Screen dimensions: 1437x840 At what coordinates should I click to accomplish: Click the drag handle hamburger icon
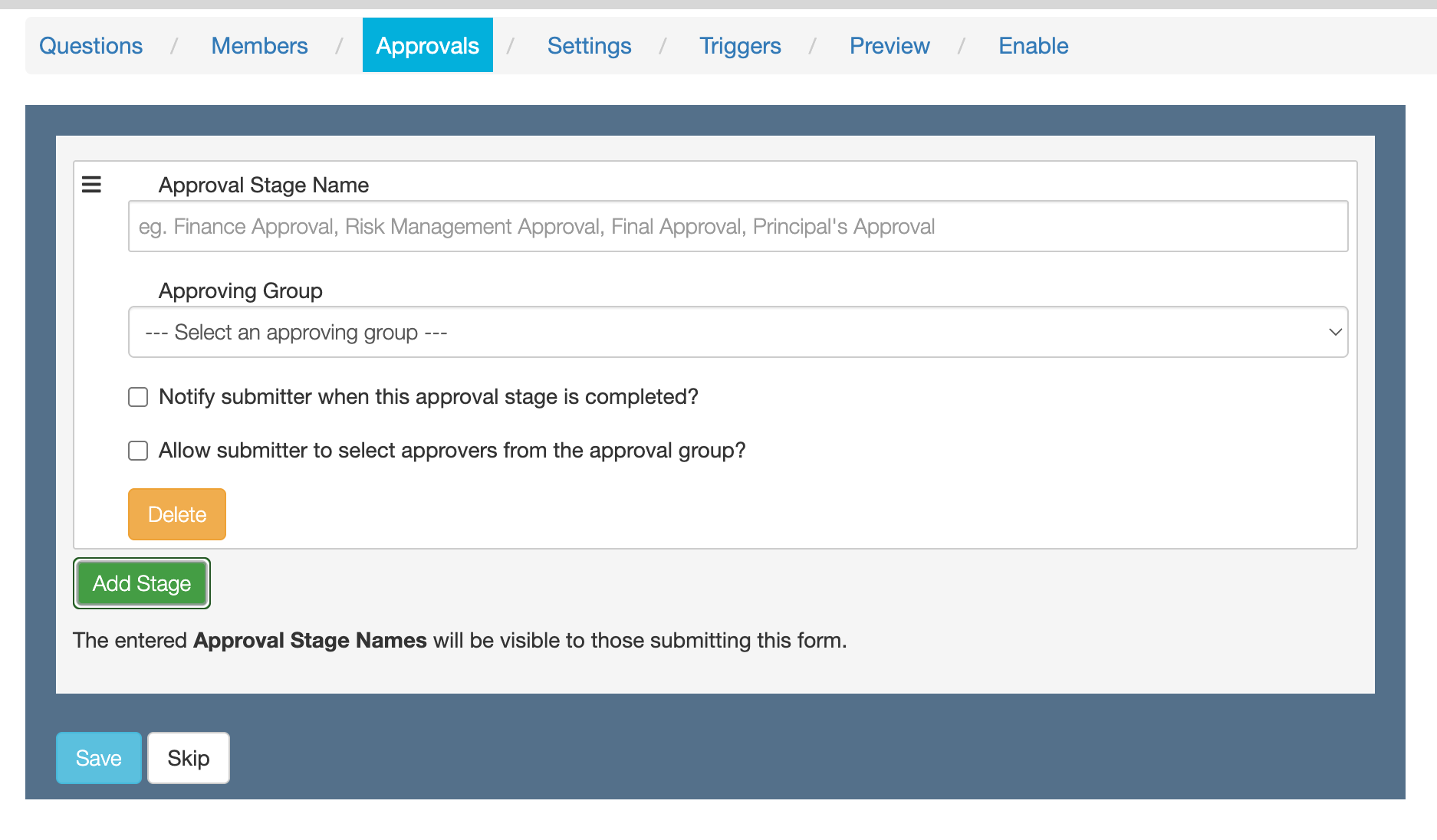click(x=91, y=185)
